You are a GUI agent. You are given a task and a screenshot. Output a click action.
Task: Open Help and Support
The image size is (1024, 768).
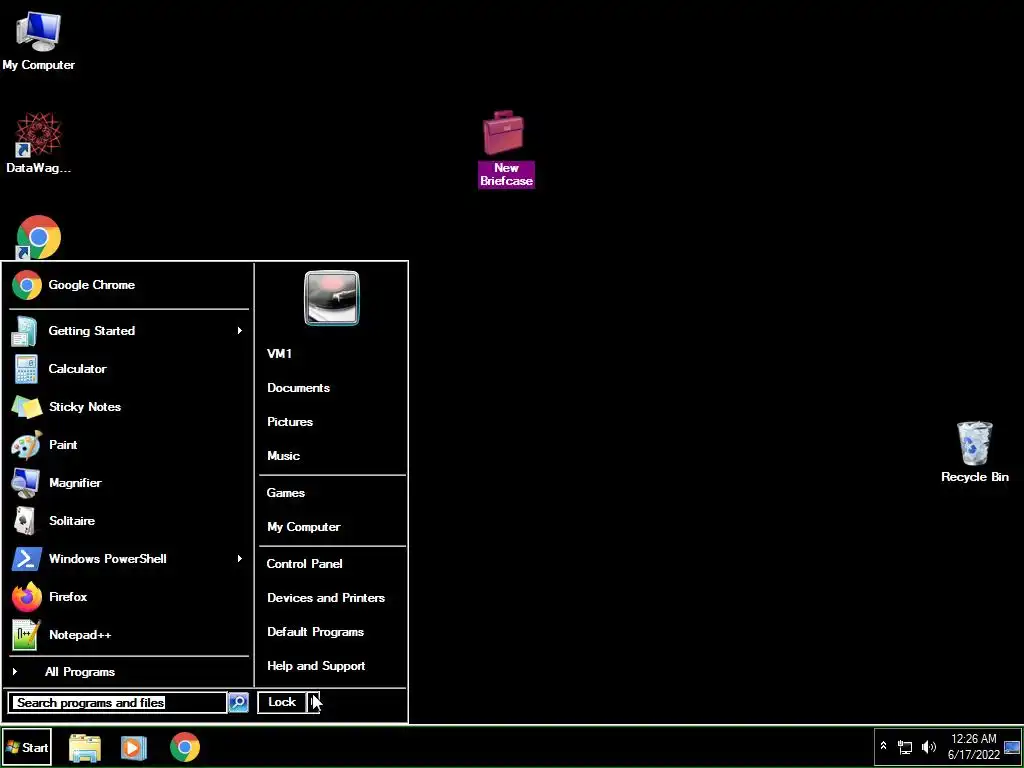316,666
